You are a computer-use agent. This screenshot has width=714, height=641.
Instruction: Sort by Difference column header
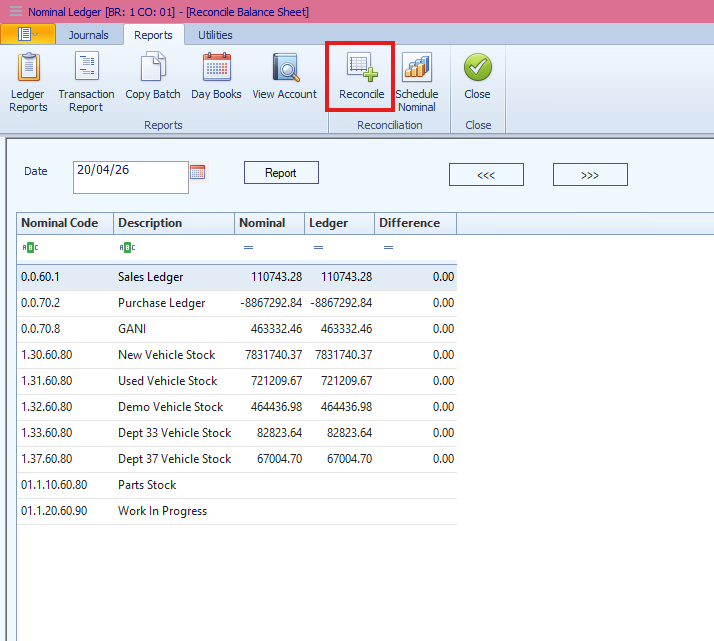pyautogui.click(x=416, y=223)
